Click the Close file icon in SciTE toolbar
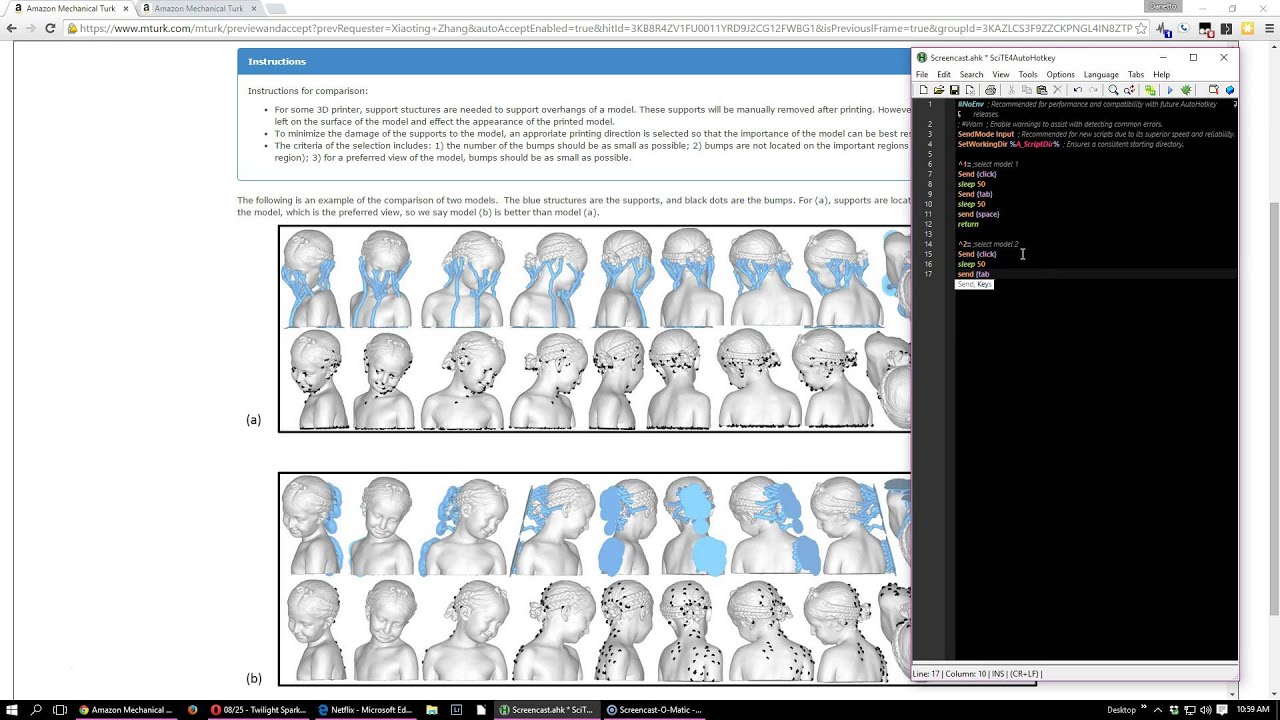Screen dimensions: 1280x720 coord(969,90)
